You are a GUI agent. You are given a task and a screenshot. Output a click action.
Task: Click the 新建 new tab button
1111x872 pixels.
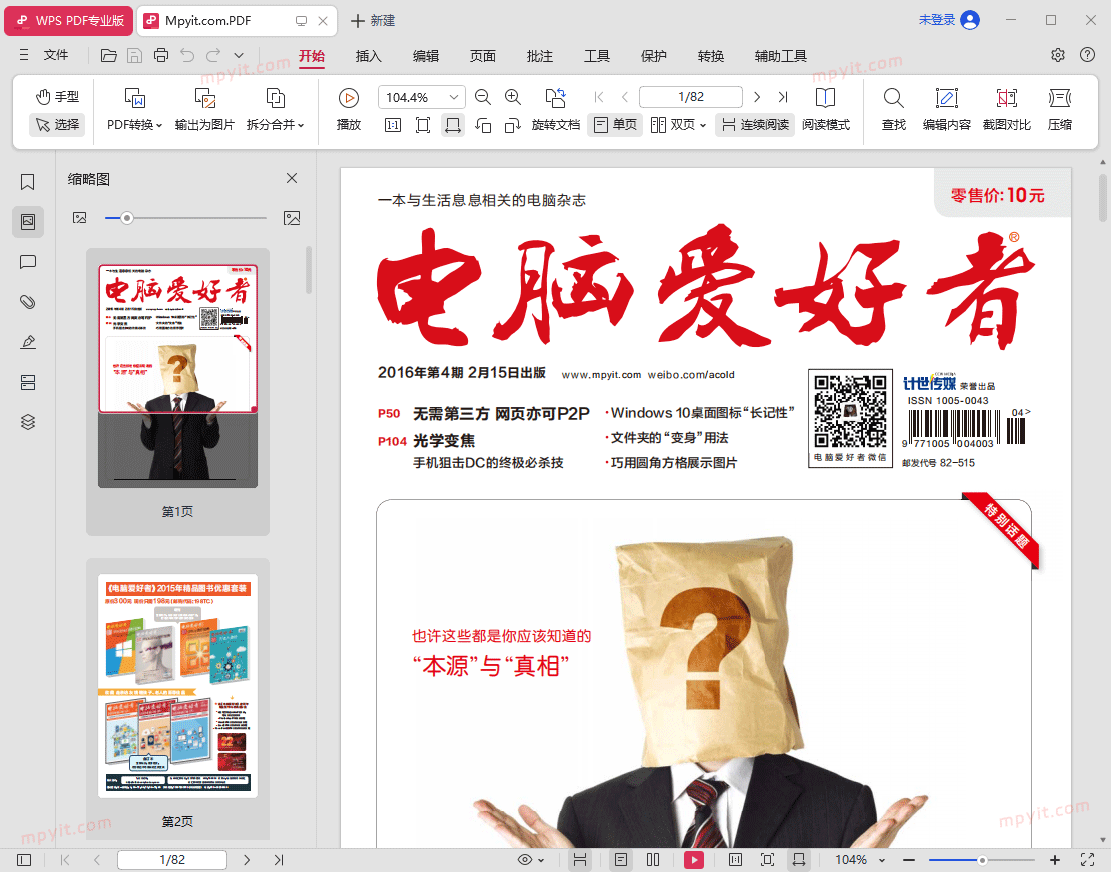373,21
